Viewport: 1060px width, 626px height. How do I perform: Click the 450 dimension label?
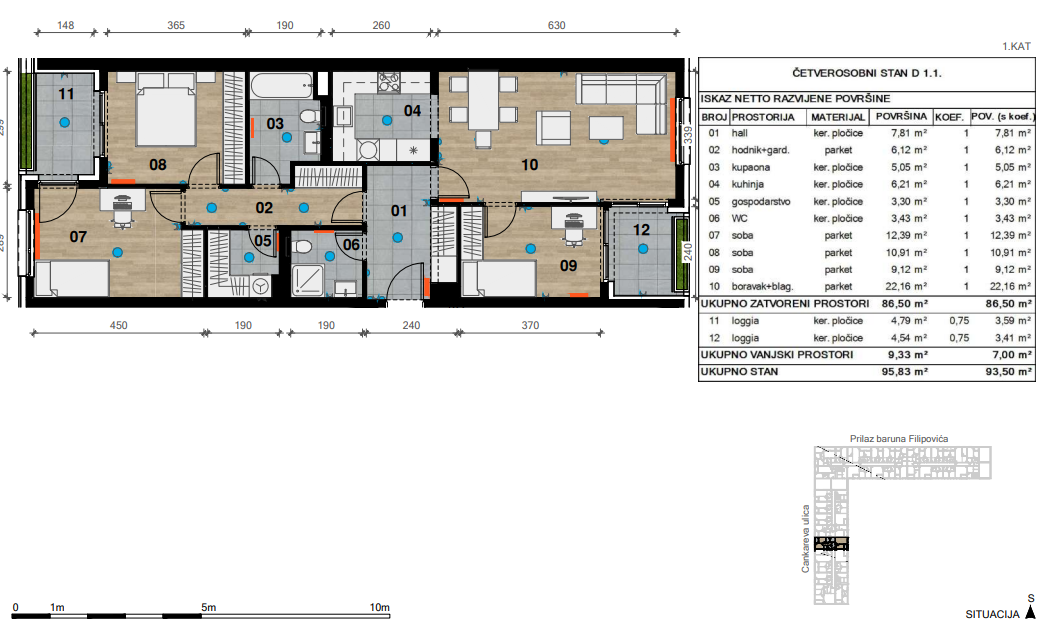point(118,325)
